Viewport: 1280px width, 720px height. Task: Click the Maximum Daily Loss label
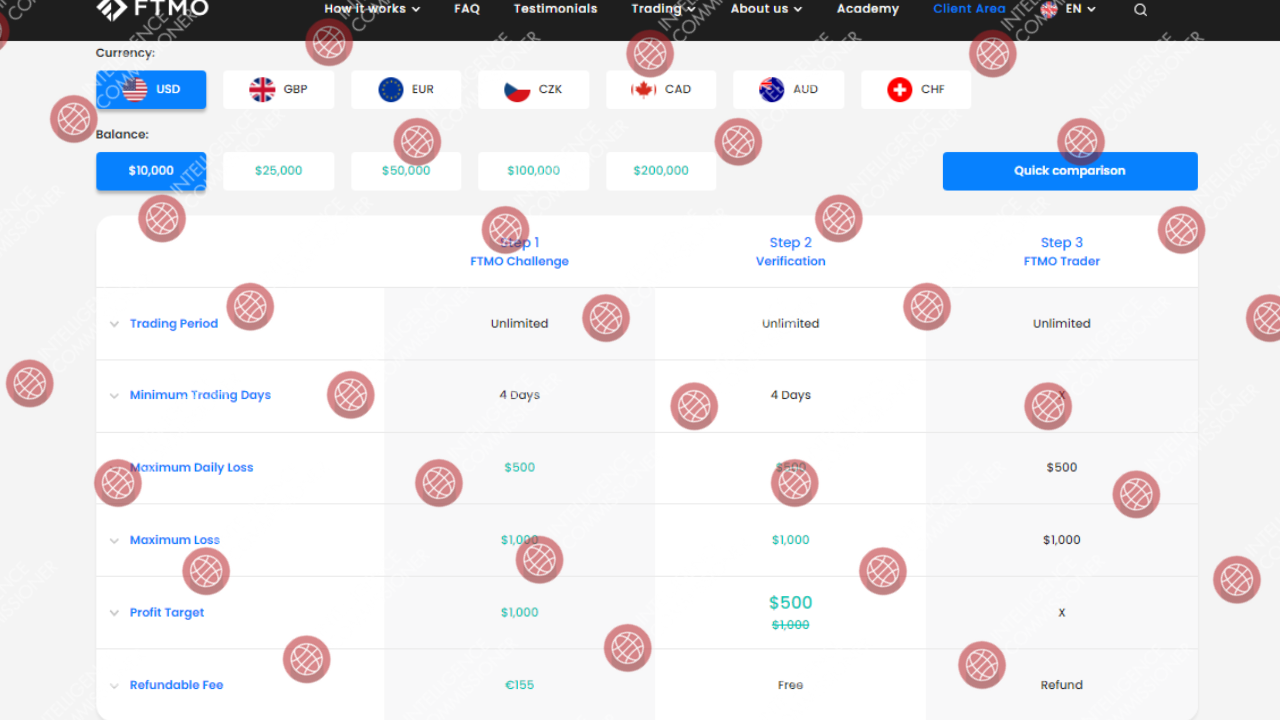(191, 467)
